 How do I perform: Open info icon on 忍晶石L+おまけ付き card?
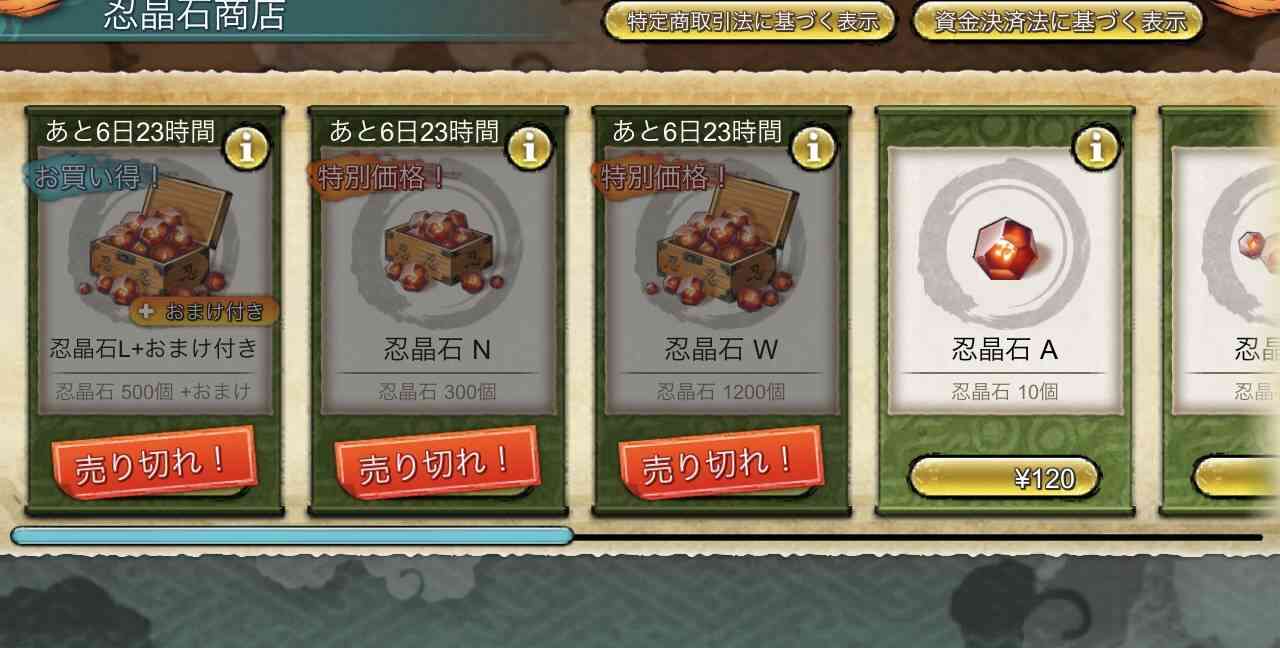coord(246,148)
